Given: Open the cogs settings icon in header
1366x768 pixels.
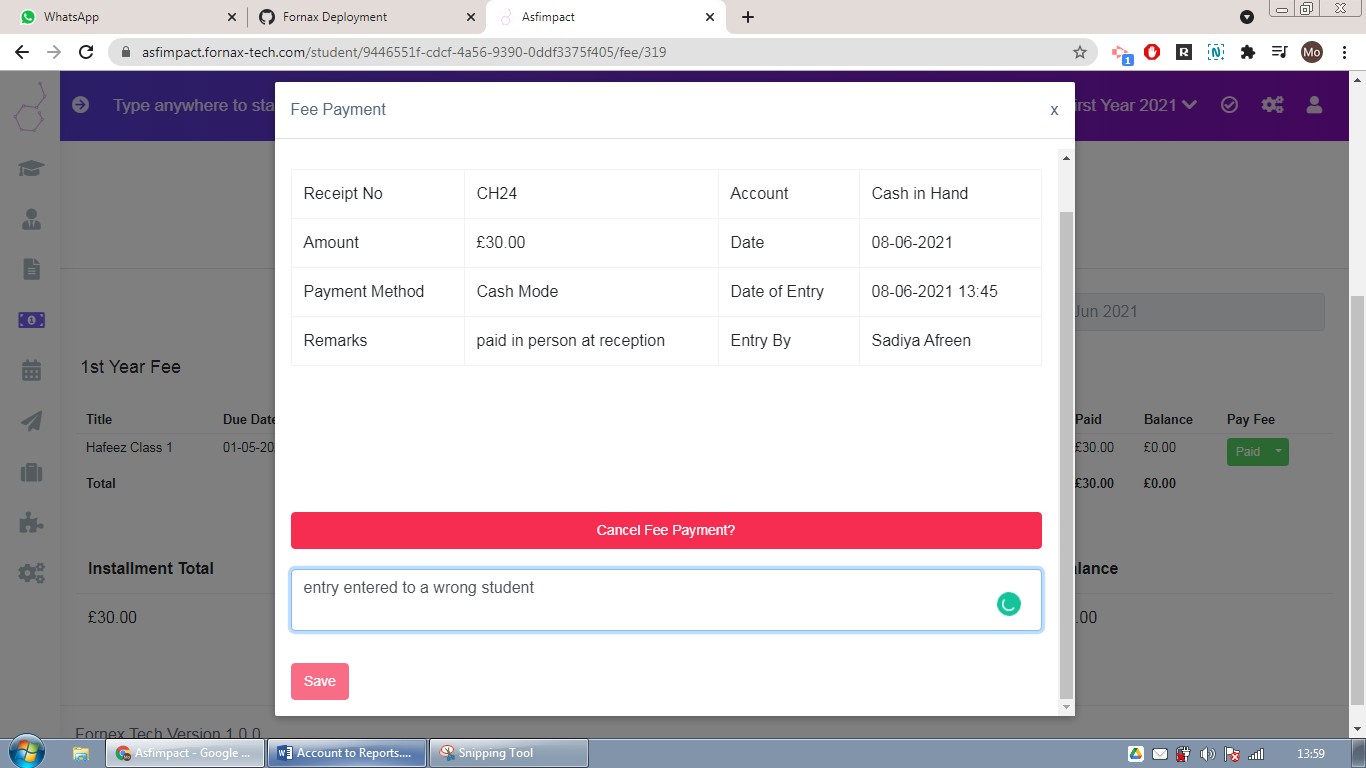Looking at the screenshot, I should coord(1272,105).
